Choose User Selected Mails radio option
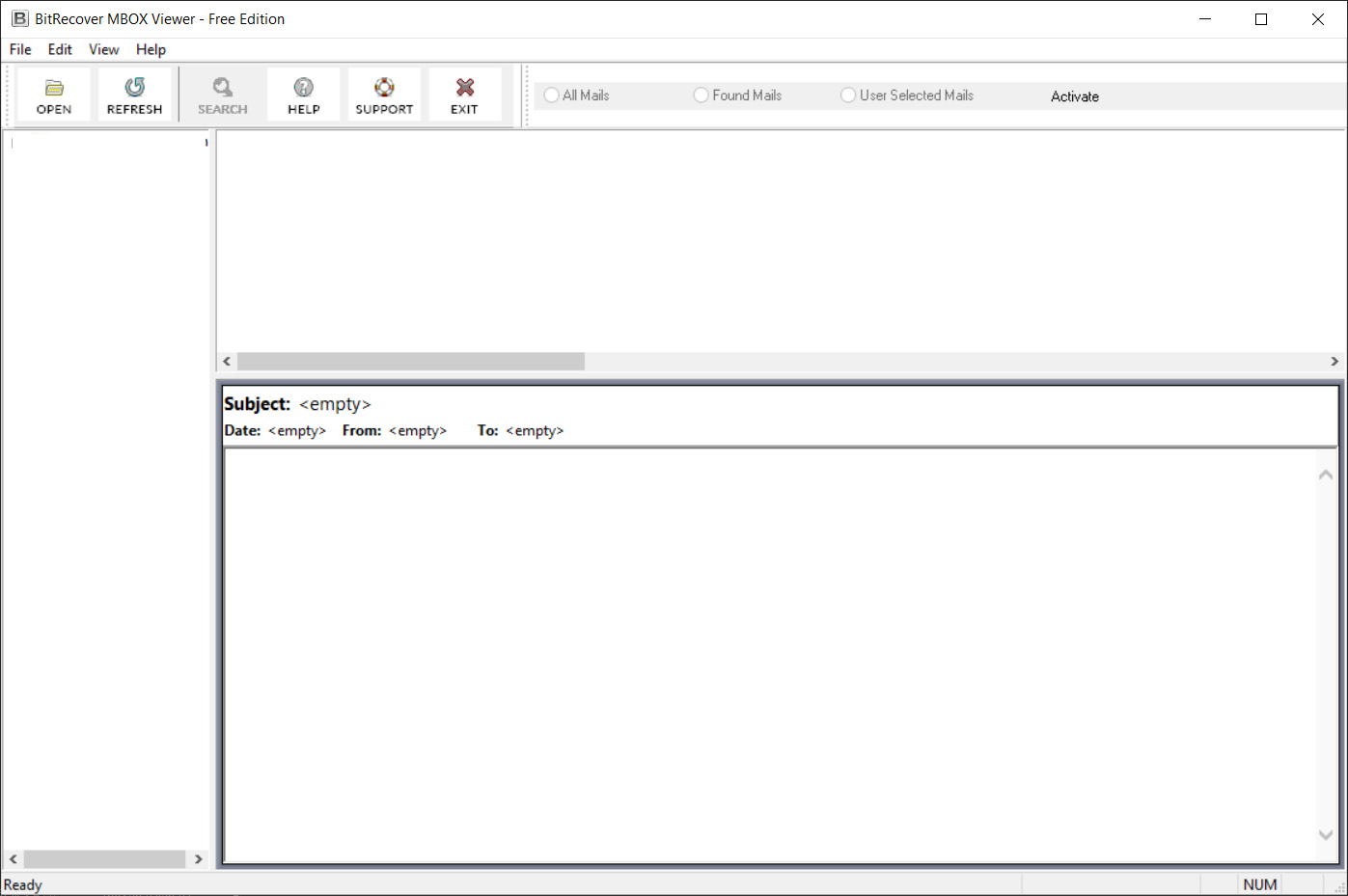 point(907,95)
